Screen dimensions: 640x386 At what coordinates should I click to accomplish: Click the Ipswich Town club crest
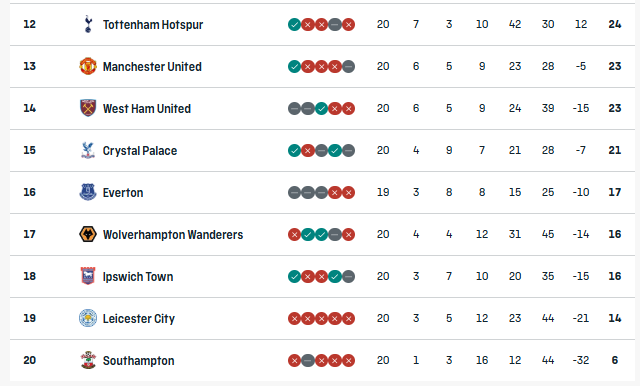88,276
